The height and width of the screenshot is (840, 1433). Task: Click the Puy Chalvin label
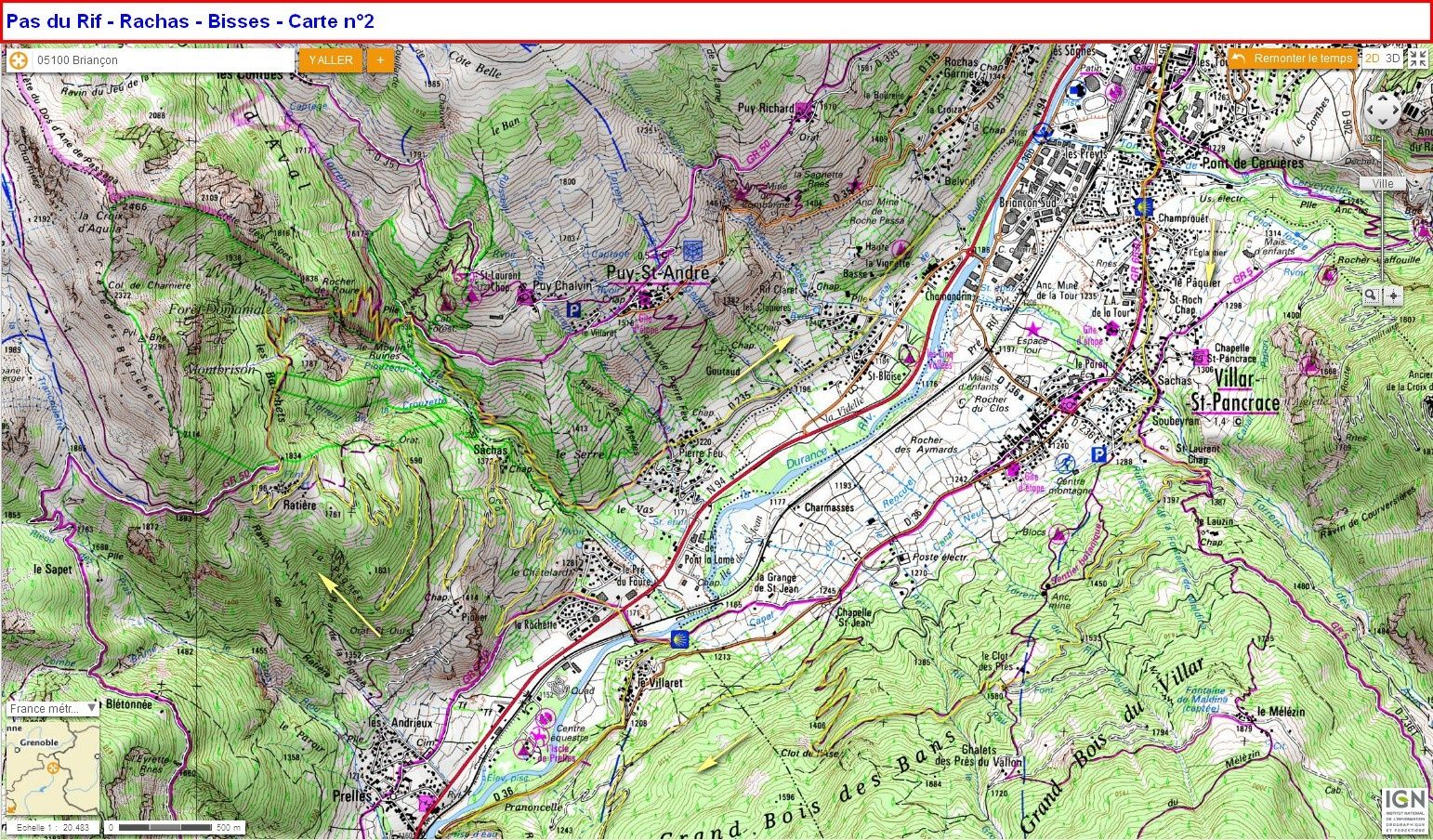coord(562,288)
